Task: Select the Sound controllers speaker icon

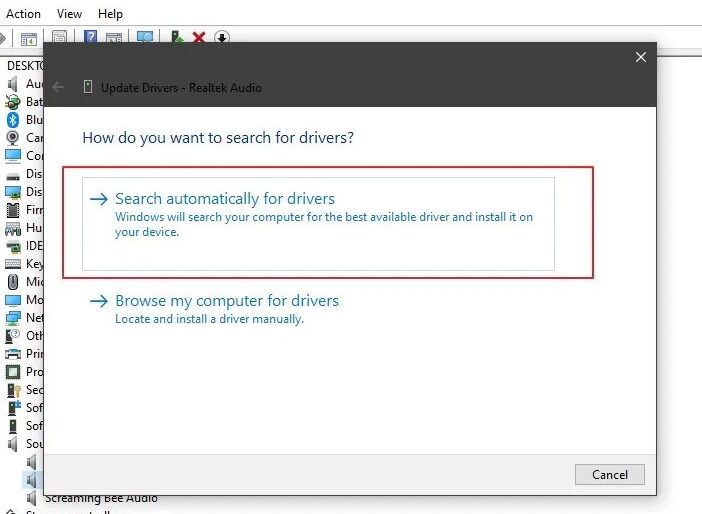Action: click(13, 444)
